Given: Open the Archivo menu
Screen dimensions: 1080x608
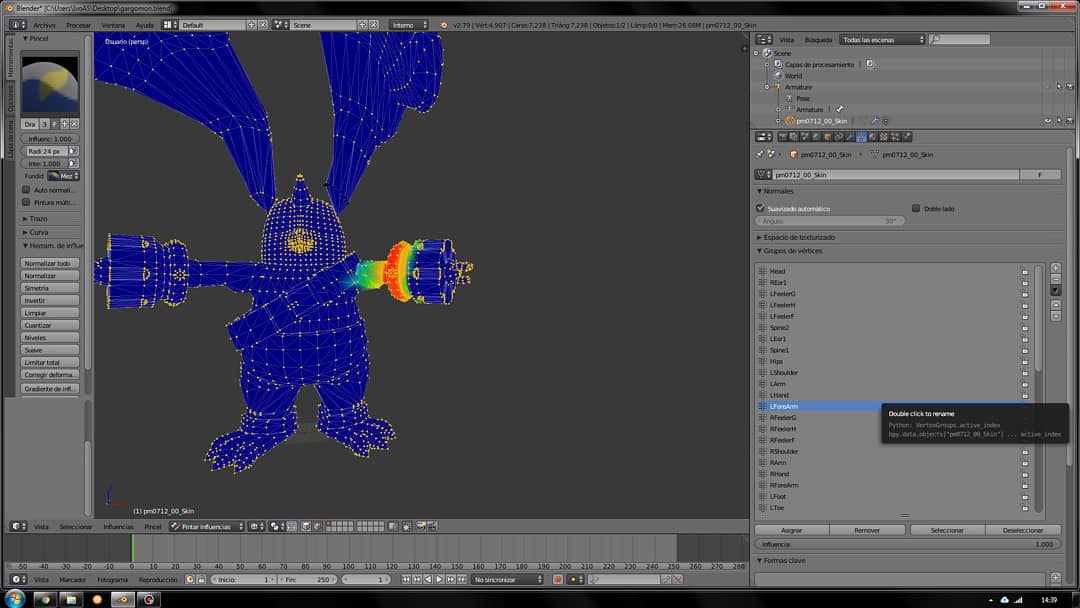Looking at the screenshot, I should coord(44,25).
